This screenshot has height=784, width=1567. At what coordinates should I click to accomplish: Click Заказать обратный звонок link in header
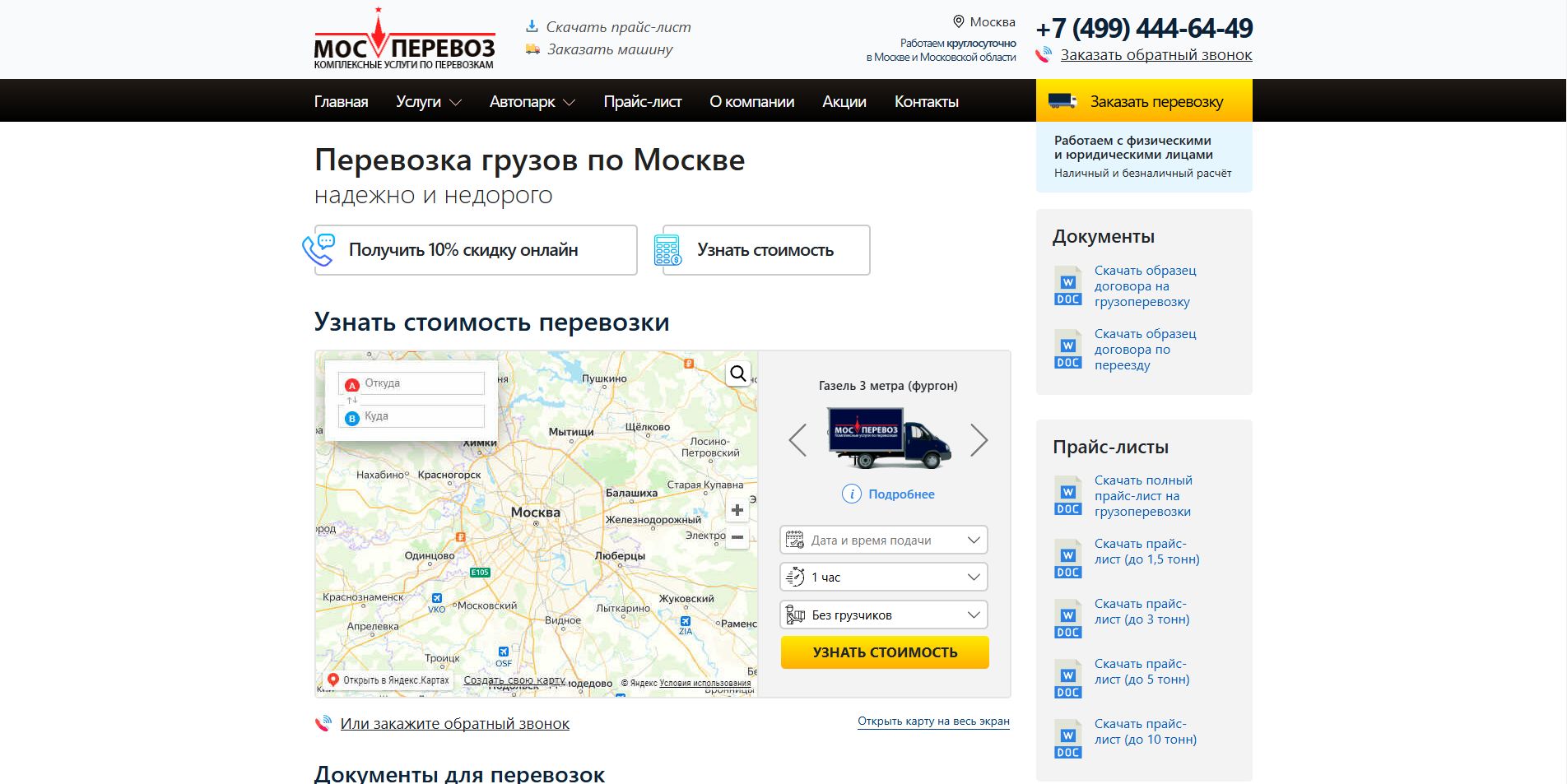click(x=1156, y=55)
